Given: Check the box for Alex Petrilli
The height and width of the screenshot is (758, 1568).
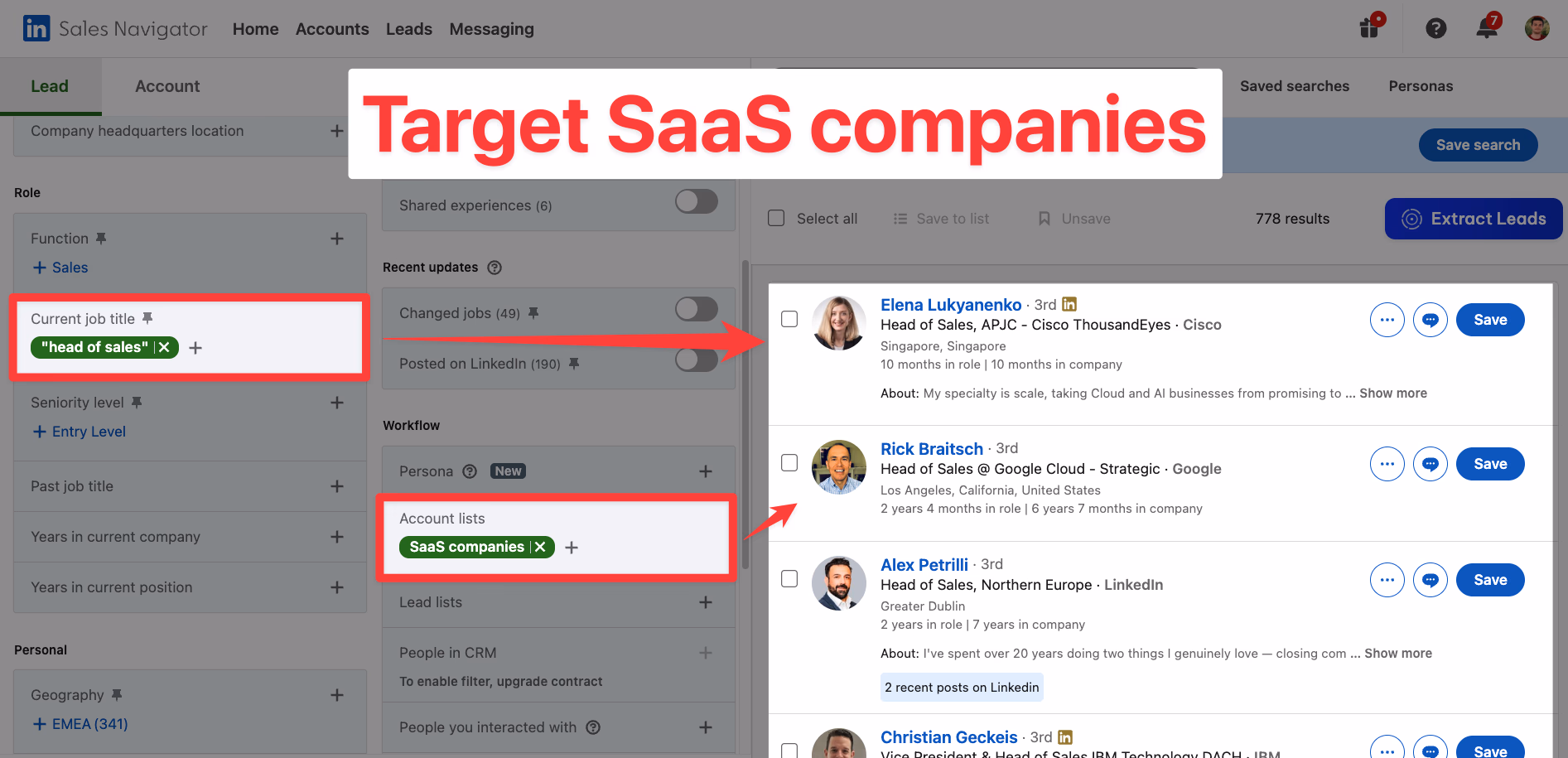Looking at the screenshot, I should [789, 578].
